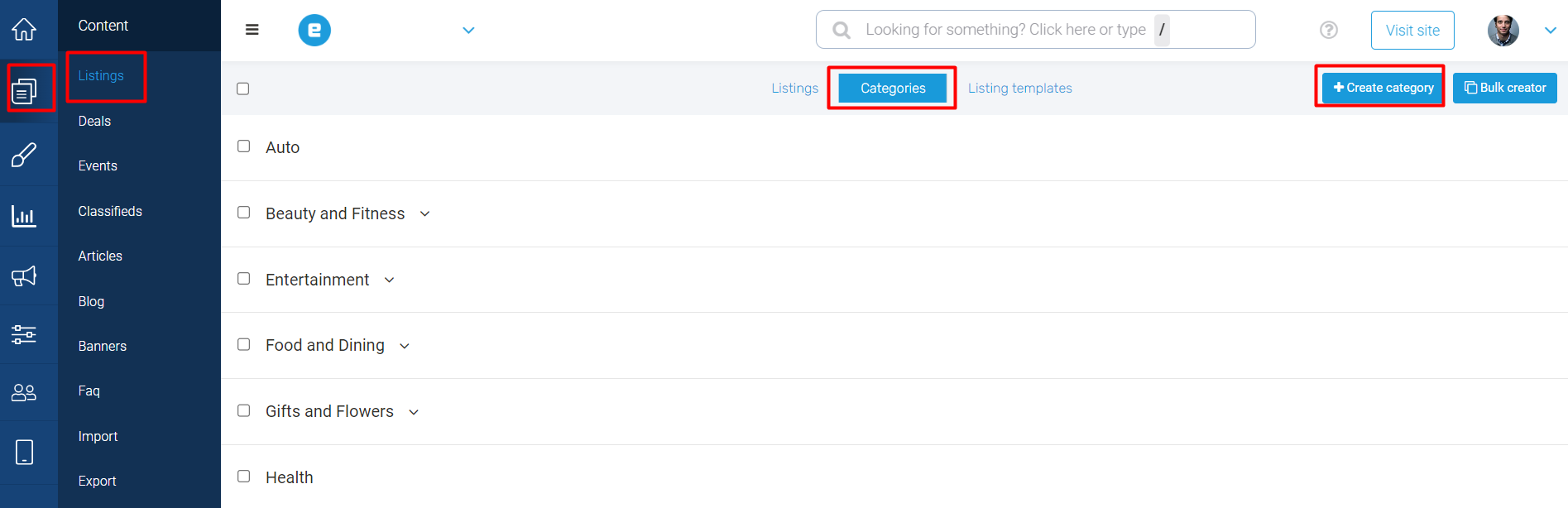
Task: Open the Health category name
Action: (290, 477)
